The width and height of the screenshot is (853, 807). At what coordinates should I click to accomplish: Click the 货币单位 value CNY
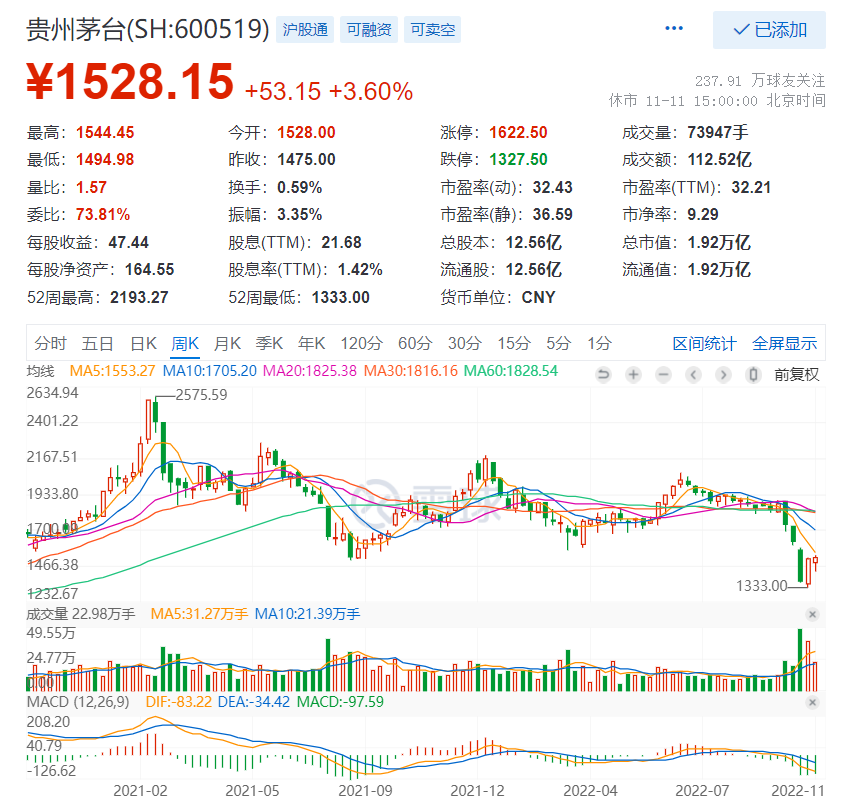[539, 298]
